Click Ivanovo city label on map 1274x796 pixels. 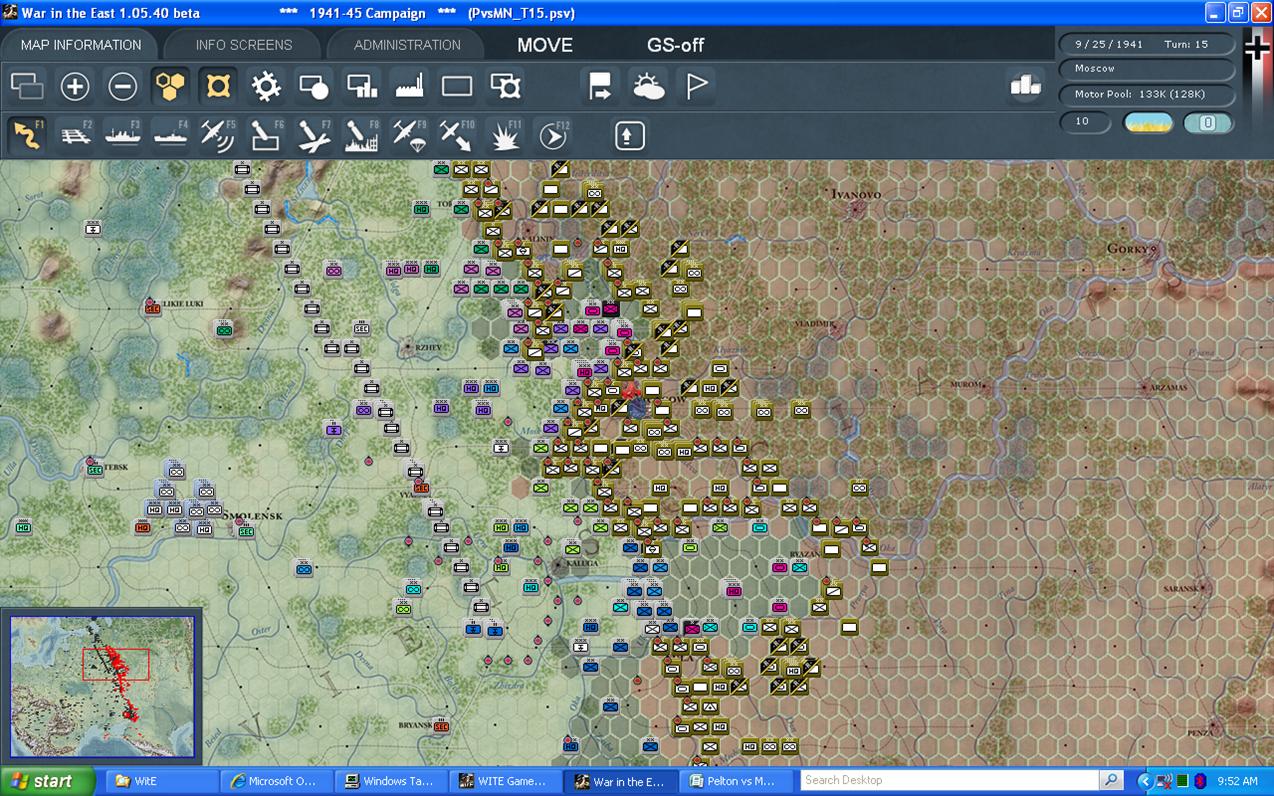tap(856, 193)
